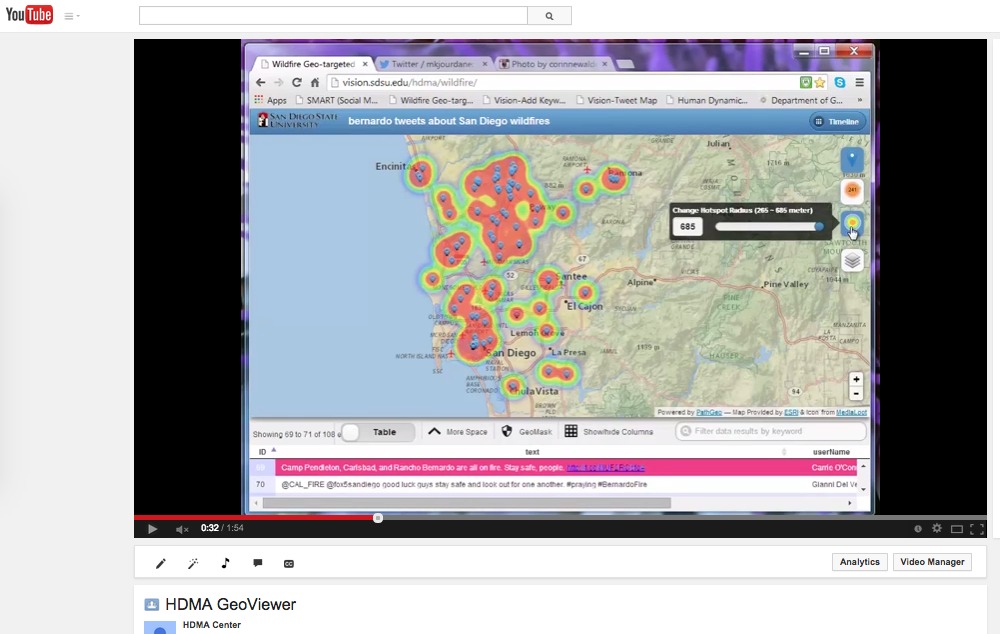Screen dimensions: 1000x634
Task: Enter full screen mode
Action: click(976, 529)
